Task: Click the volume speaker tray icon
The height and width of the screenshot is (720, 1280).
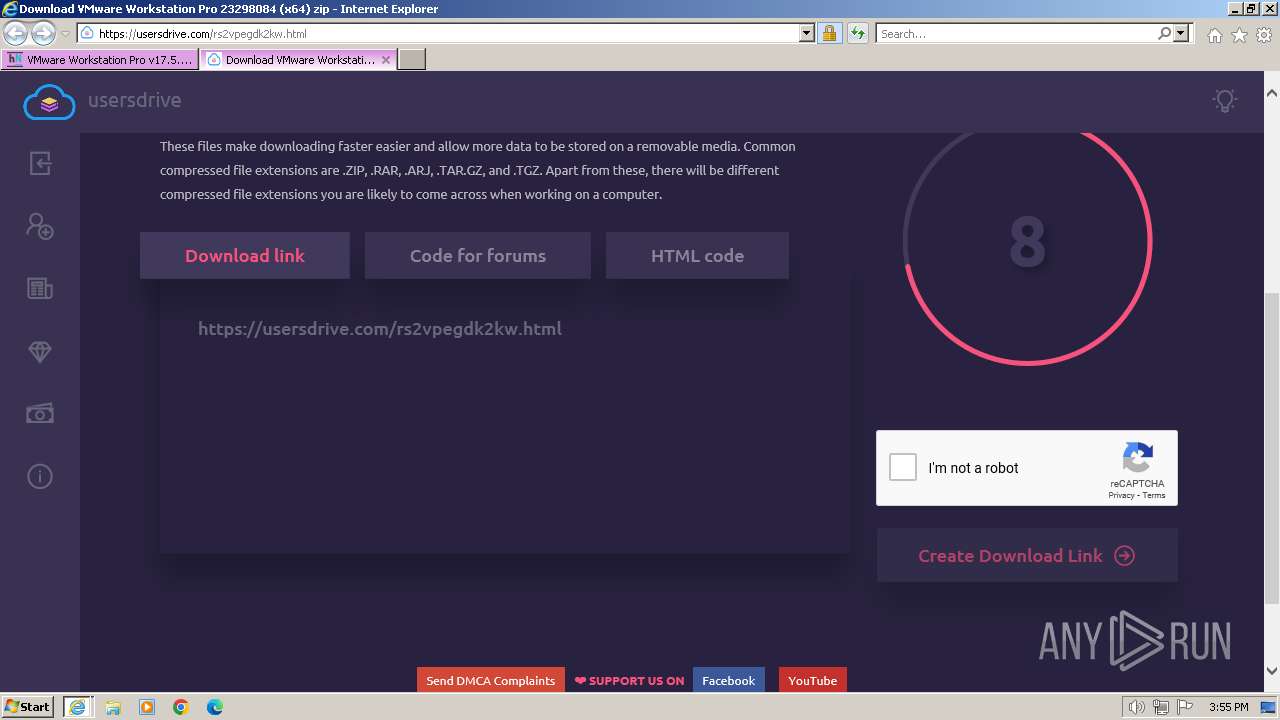Action: [1137, 707]
